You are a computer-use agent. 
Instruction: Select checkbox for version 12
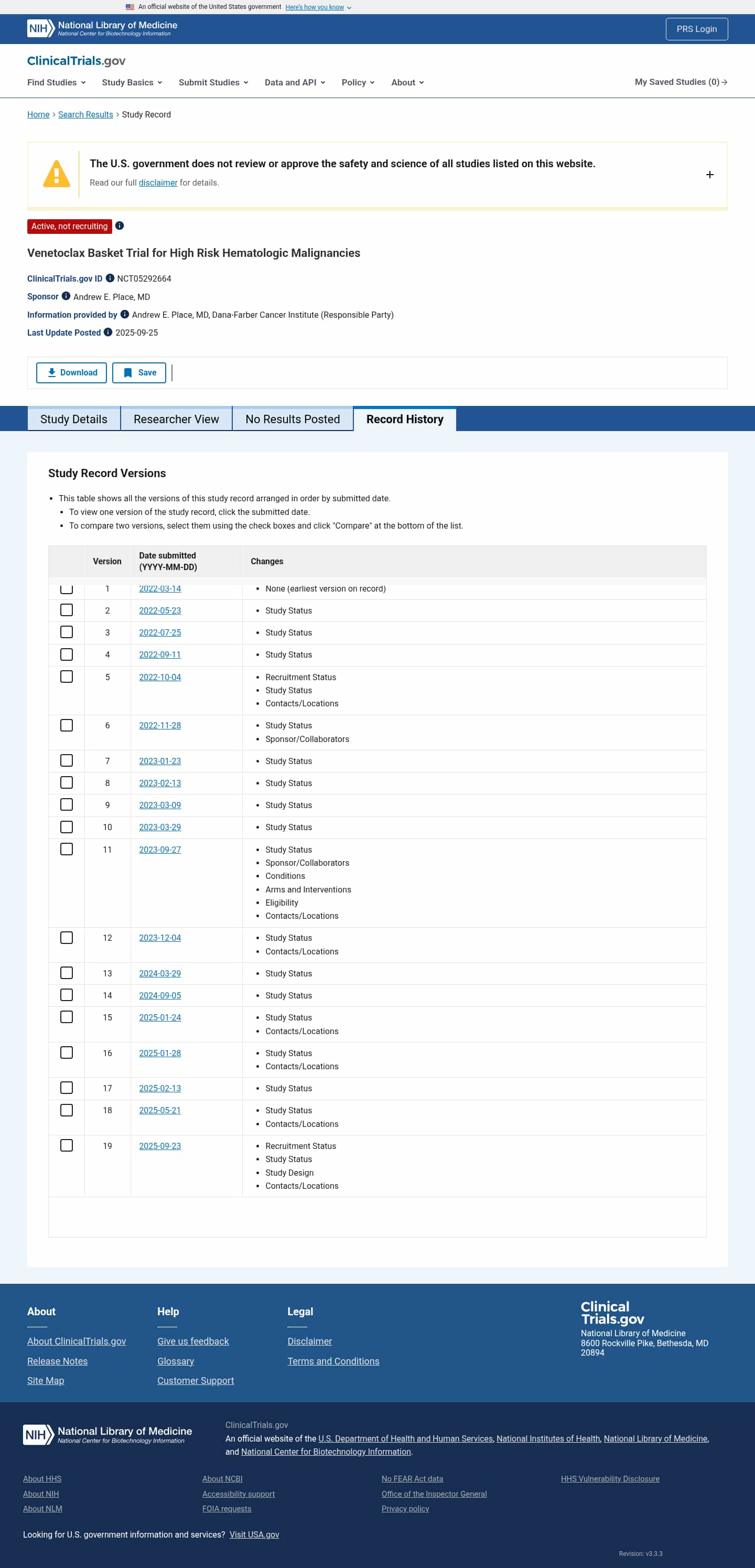point(67,938)
